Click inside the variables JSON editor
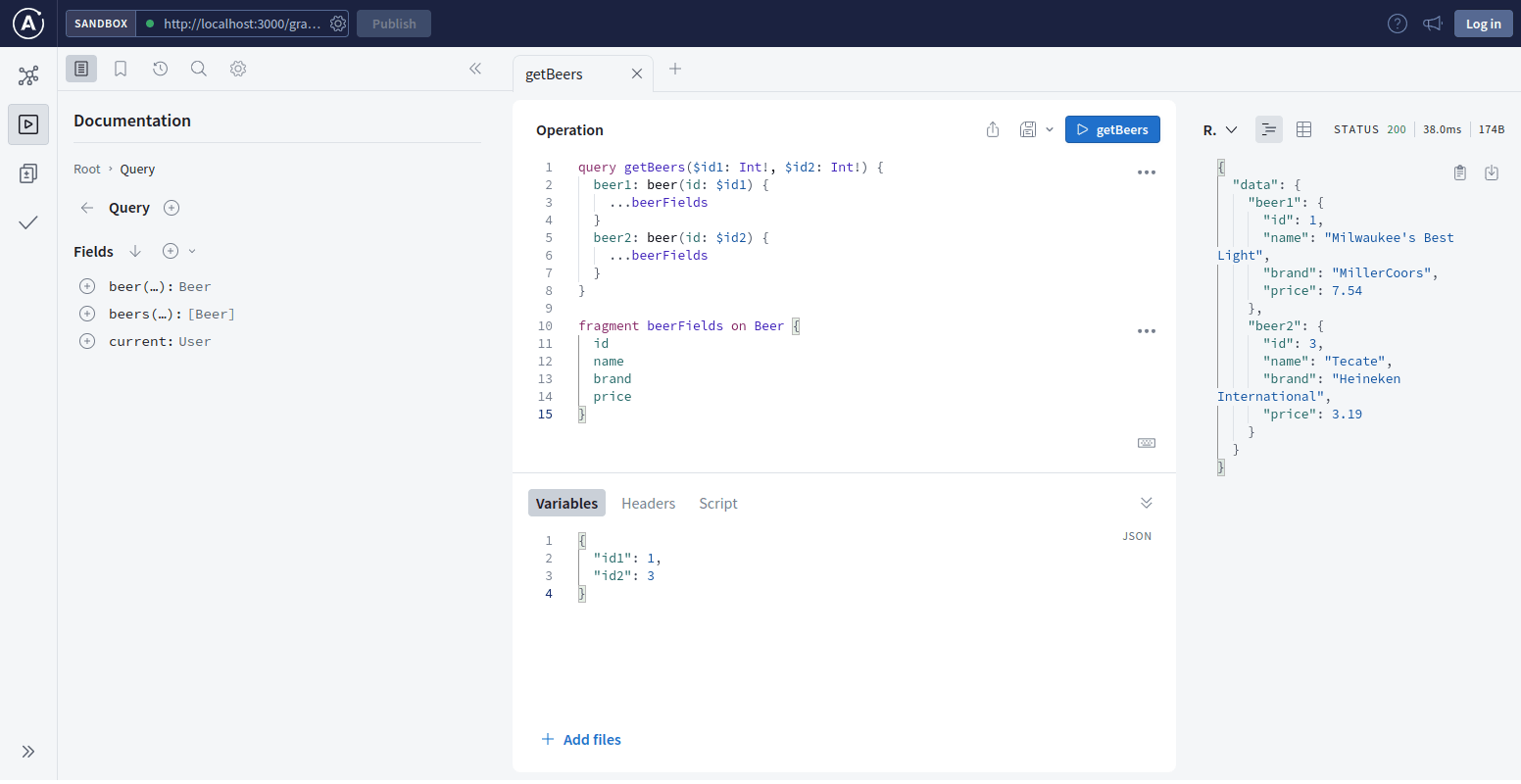This screenshot has width=1521, height=784. (843, 566)
